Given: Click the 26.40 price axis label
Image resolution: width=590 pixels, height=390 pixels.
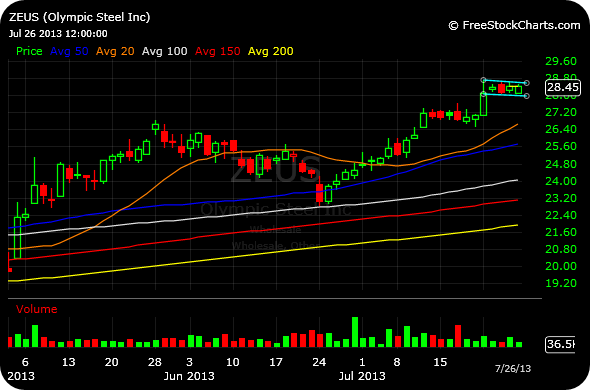Looking at the screenshot, I should coord(561,129).
